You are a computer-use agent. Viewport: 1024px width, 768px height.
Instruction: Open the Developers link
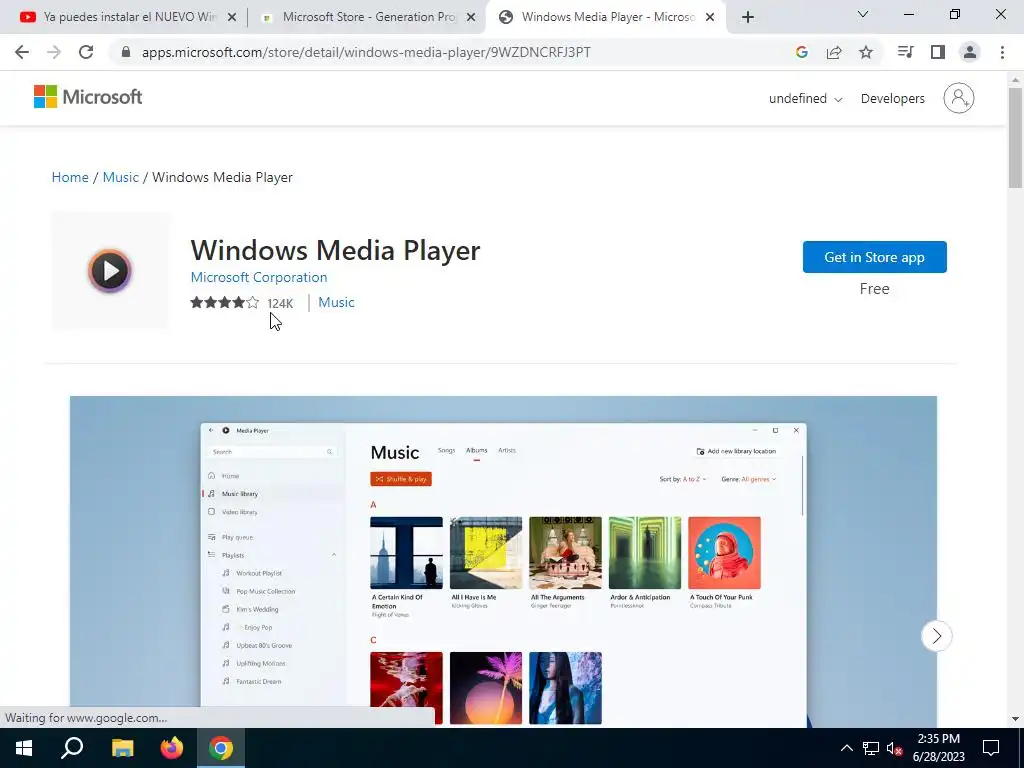coord(892,99)
